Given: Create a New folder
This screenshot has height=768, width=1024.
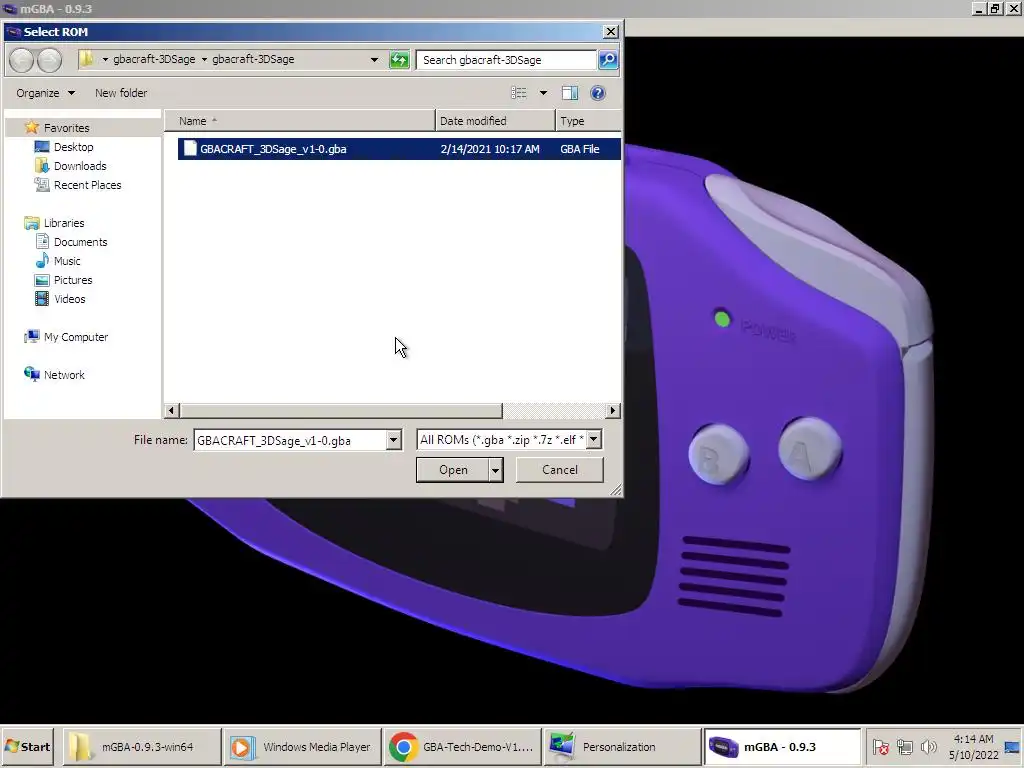Looking at the screenshot, I should [x=121, y=93].
